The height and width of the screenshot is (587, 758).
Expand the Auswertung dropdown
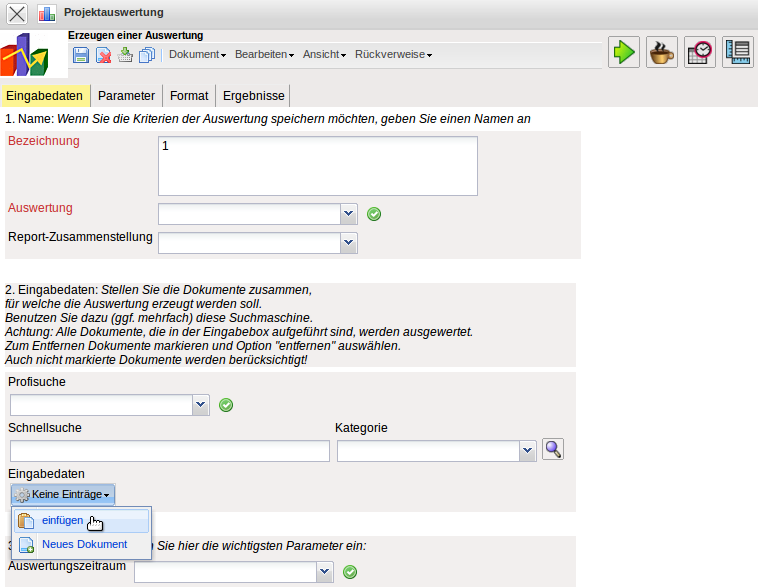pos(348,213)
